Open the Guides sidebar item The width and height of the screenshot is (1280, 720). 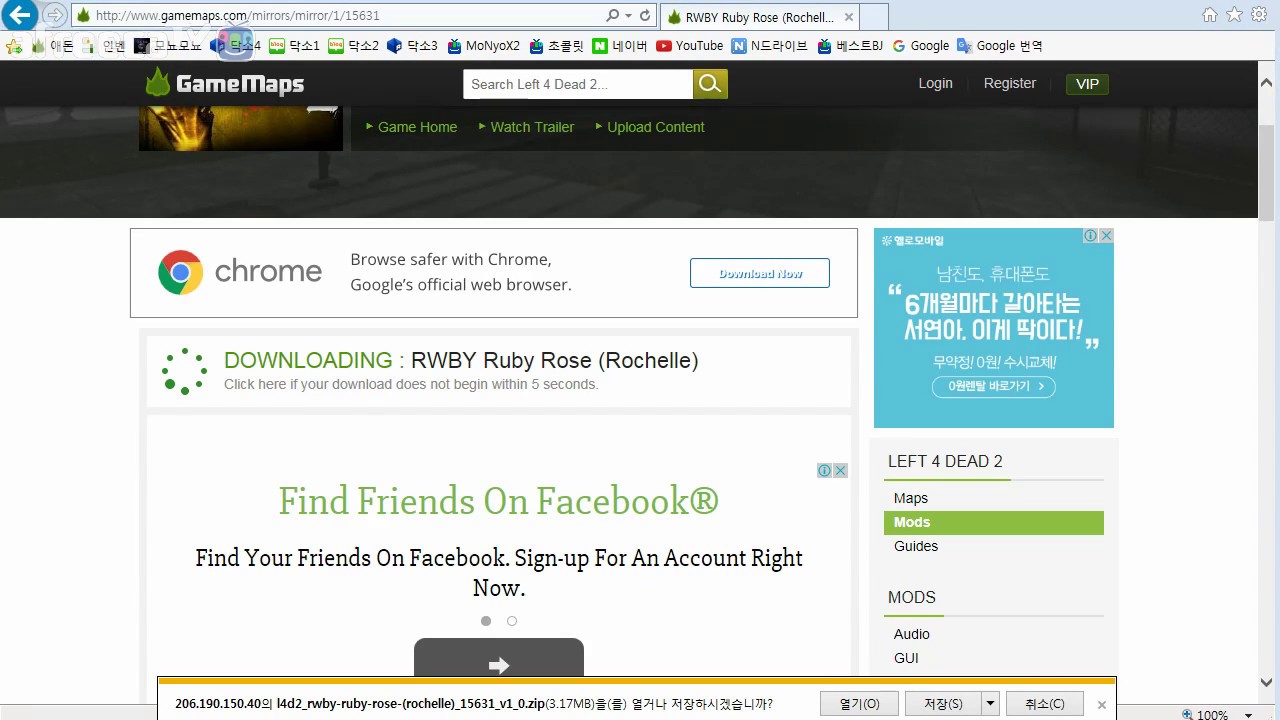[x=916, y=546]
